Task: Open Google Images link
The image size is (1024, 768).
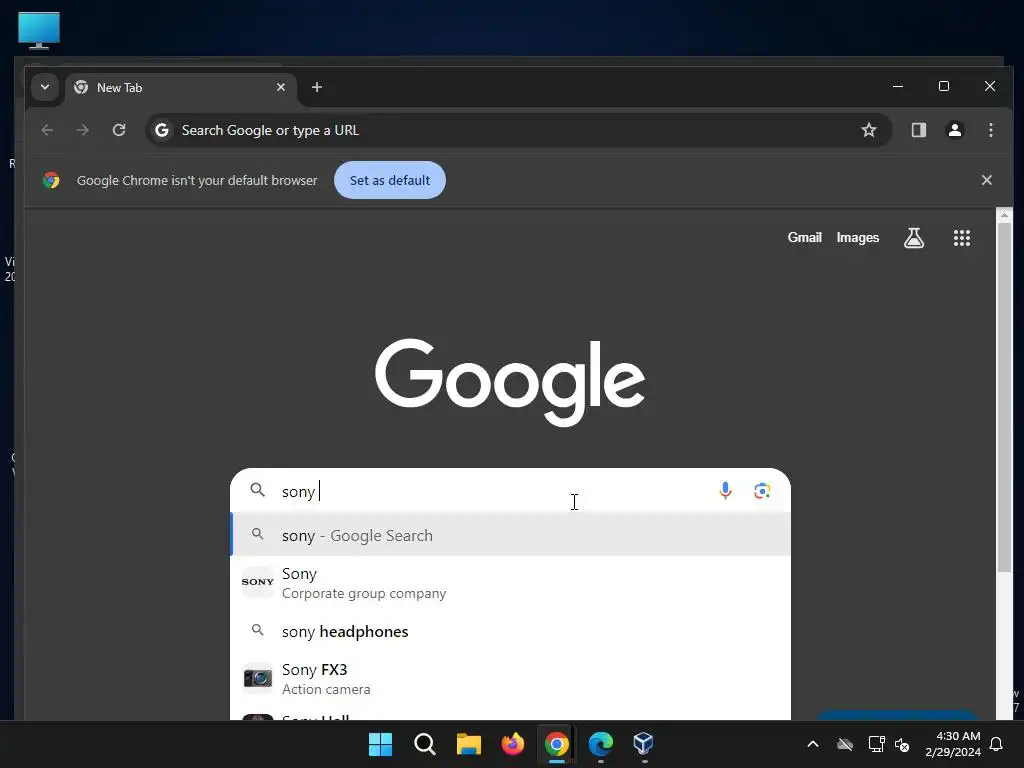Action: (857, 238)
